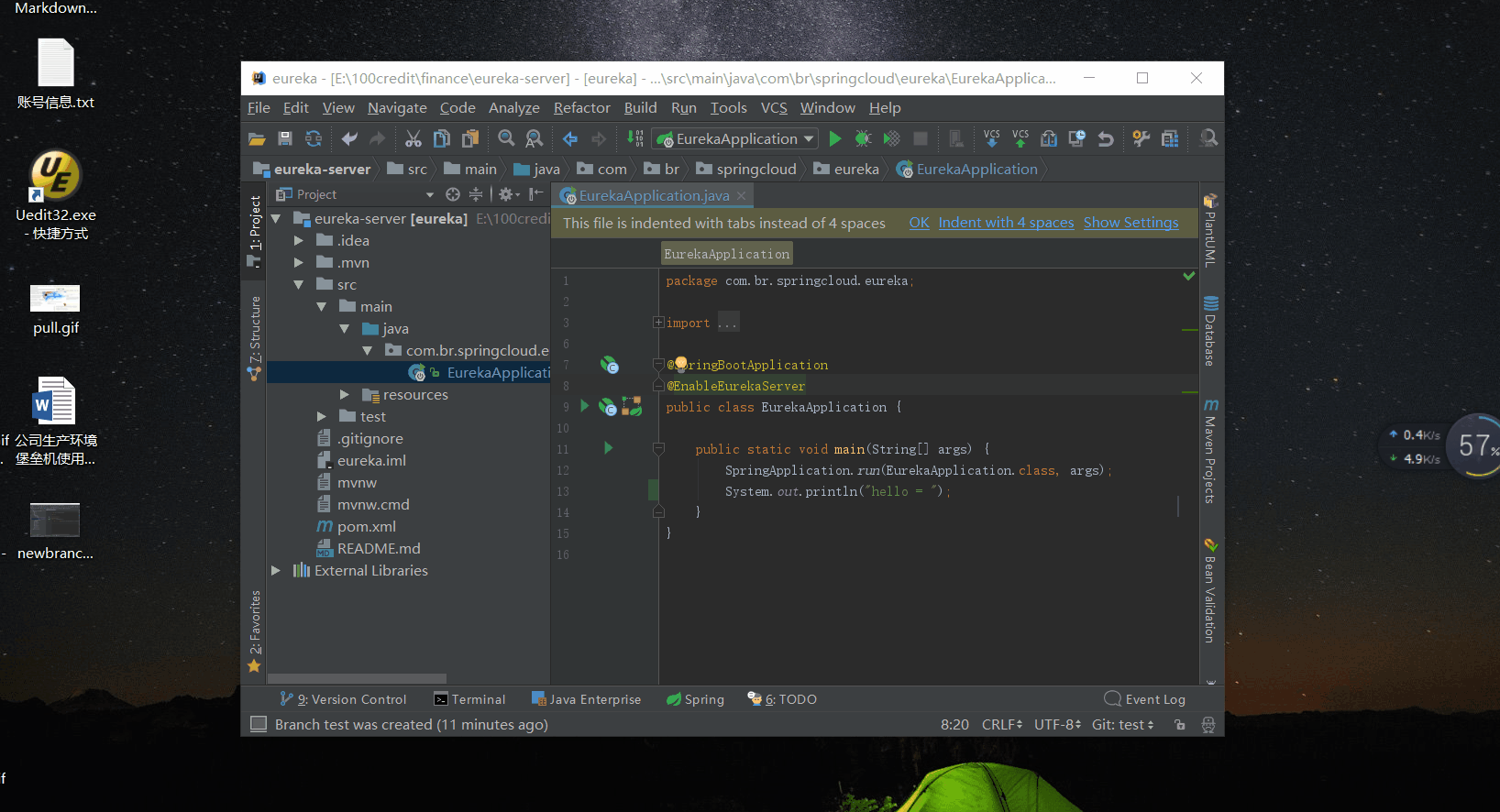Open the Terminal tool window
The height and width of the screenshot is (812, 1500).
(469, 699)
